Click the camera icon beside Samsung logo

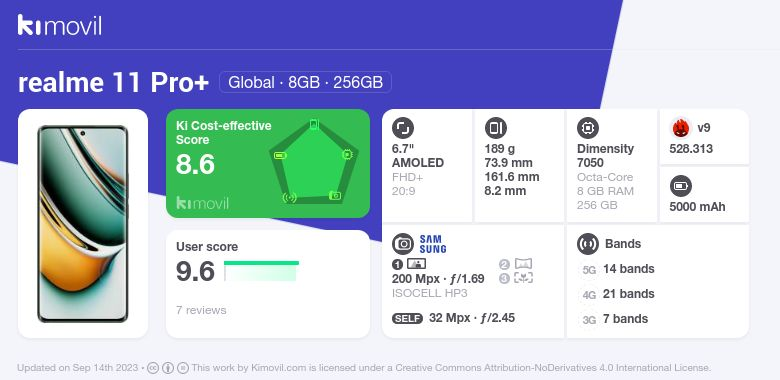(x=402, y=244)
